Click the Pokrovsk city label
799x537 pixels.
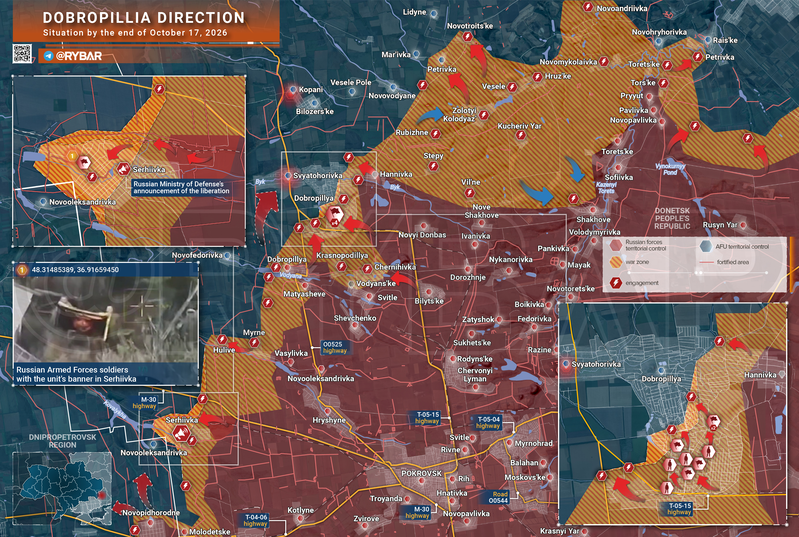tap(421, 473)
